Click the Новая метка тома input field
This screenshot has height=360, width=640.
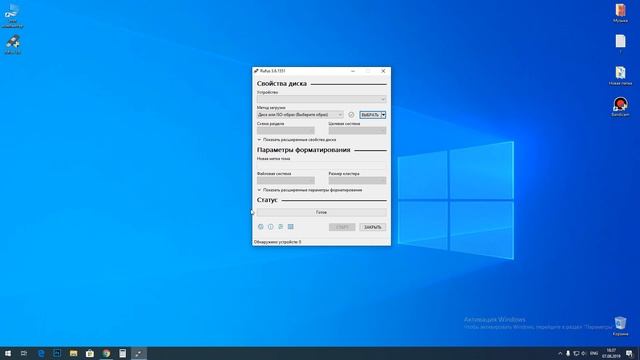[322, 165]
